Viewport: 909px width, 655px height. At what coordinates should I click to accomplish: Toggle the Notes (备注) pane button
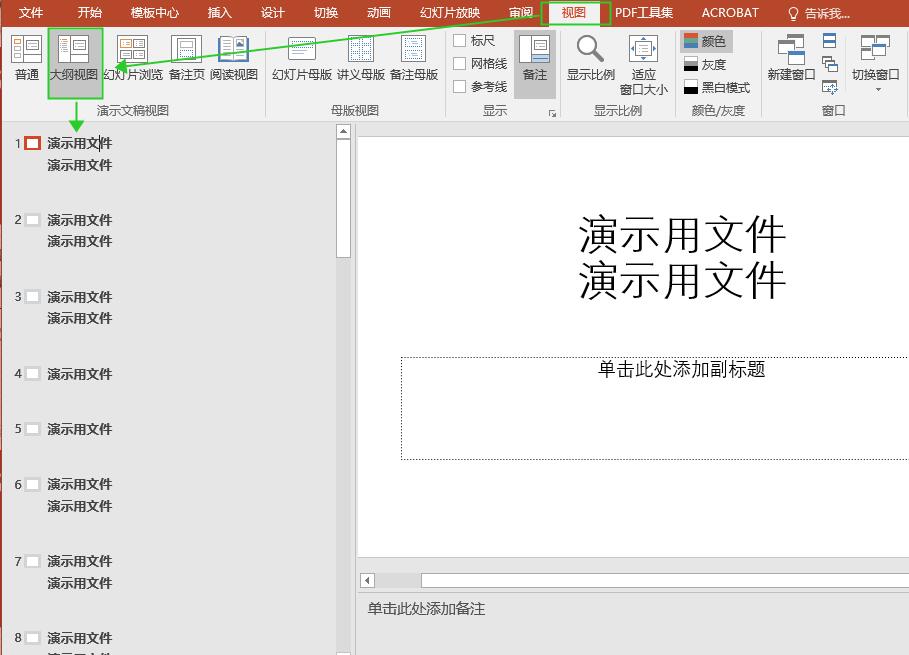(x=535, y=63)
